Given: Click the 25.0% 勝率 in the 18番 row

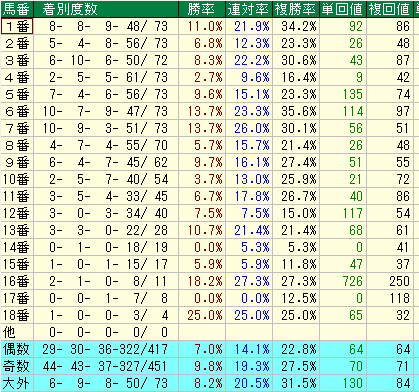Looking at the screenshot, I should (x=205, y=315).
